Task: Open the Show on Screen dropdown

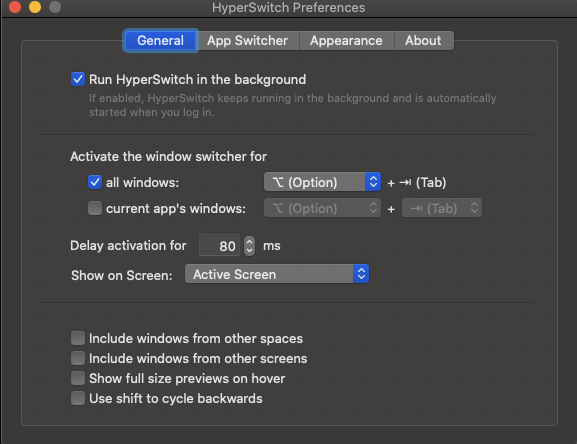Action: click(277, 274)
